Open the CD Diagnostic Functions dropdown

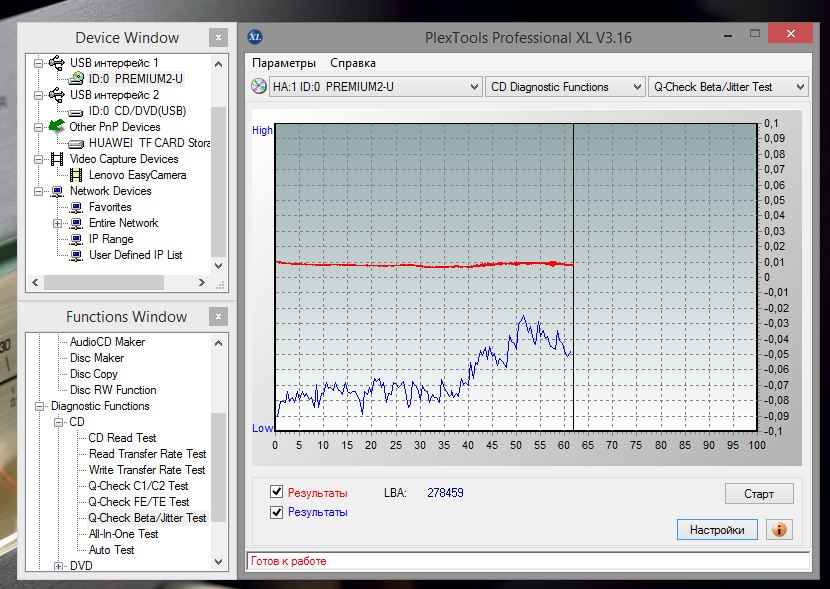click(x=565, y=87)
